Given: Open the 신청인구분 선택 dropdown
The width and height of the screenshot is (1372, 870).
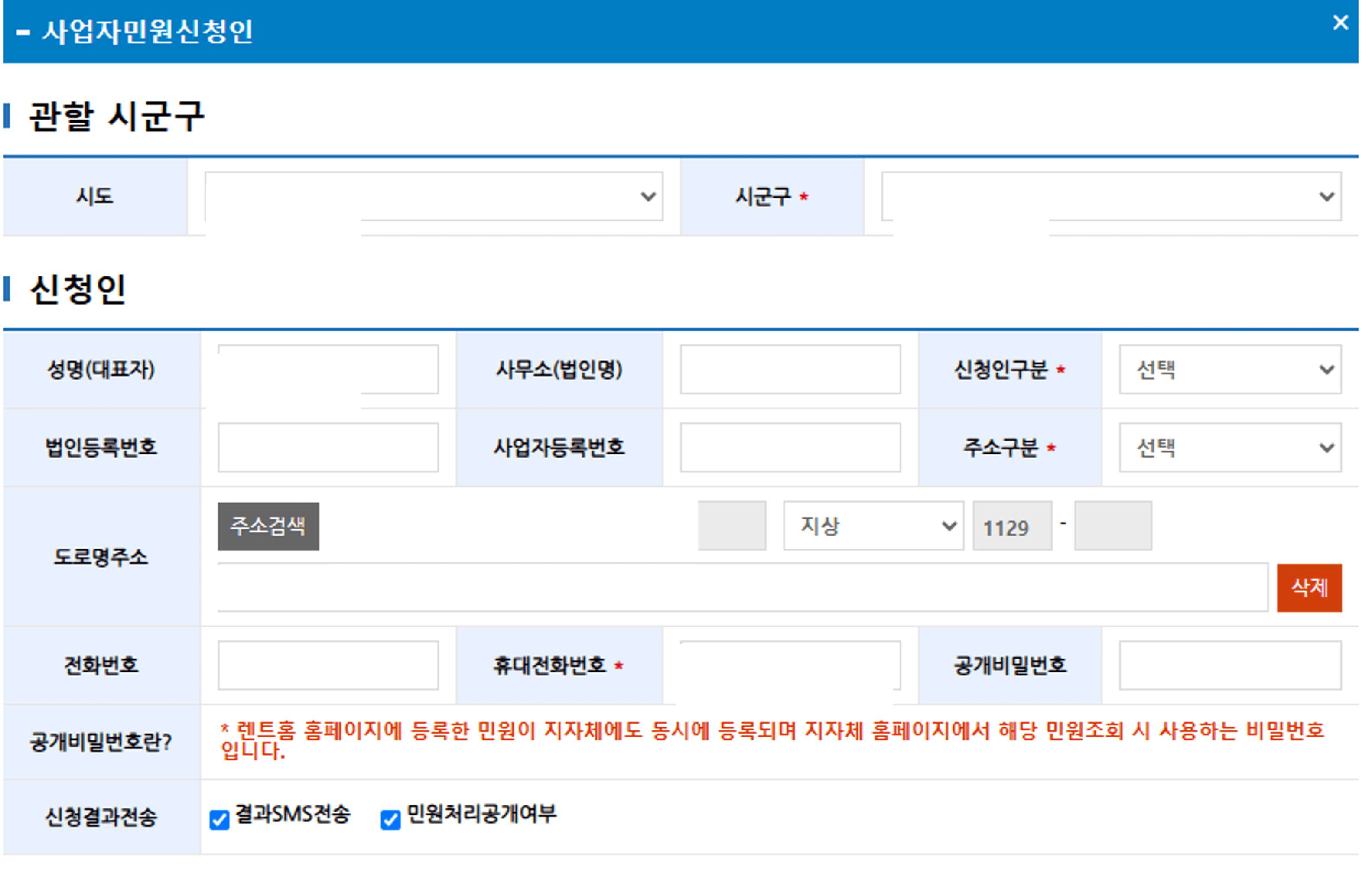Looking at the screenshot, I should (1229, 369).
